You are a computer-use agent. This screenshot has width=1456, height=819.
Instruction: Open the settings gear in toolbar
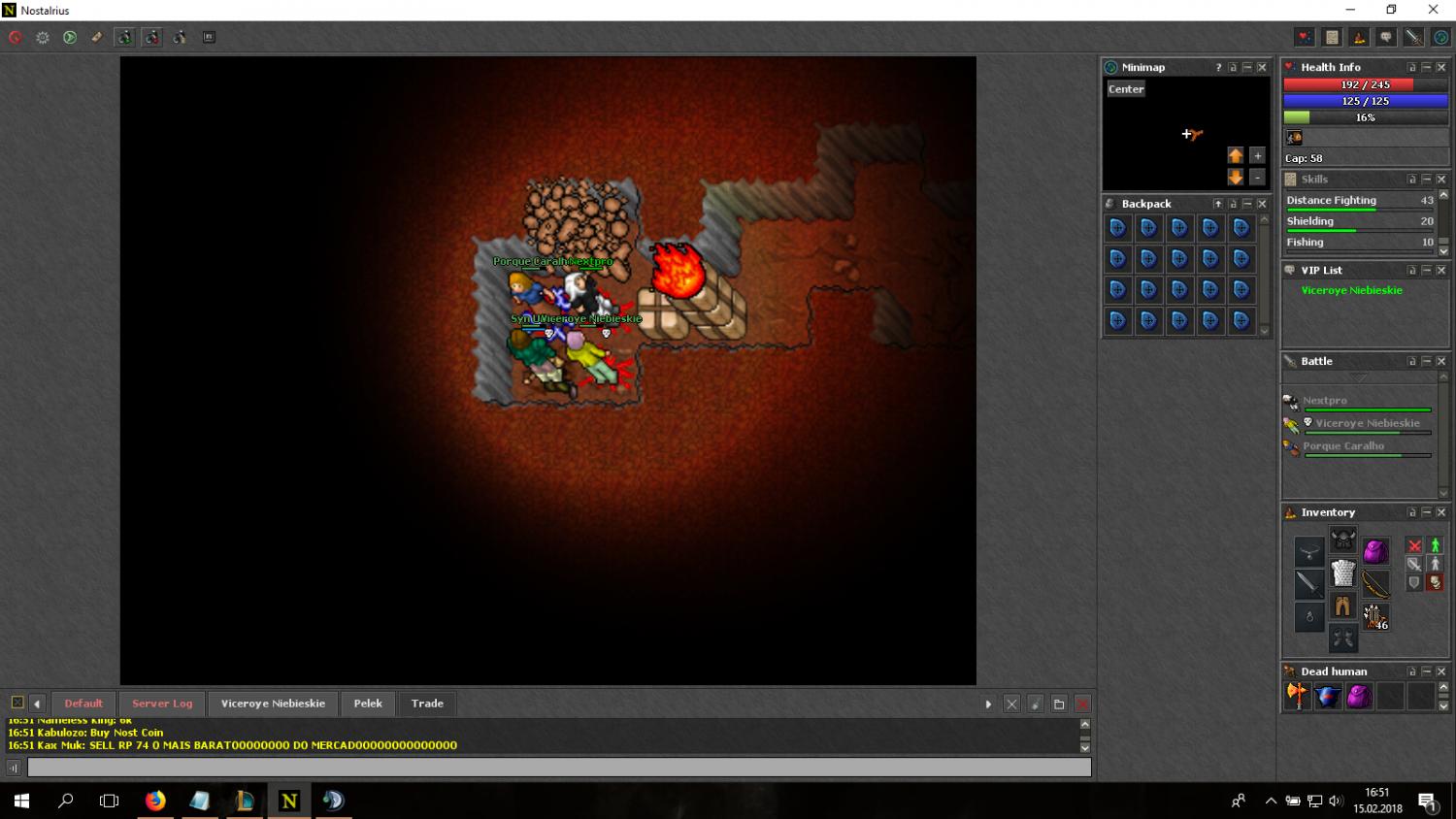(x=43, y=37)
